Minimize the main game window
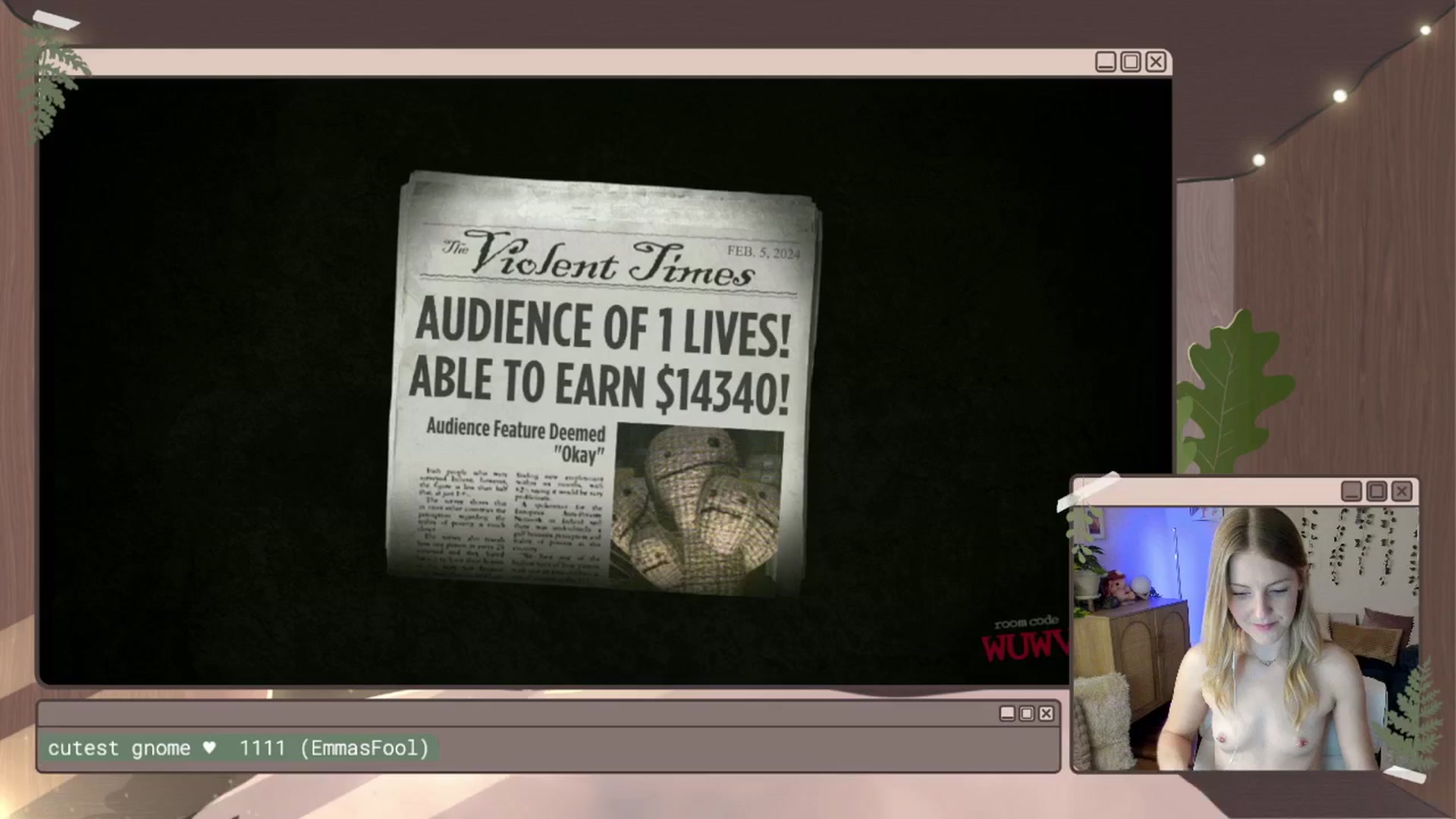The height and width of the screenshot is (819, 1456). [x=1106, y=62]
